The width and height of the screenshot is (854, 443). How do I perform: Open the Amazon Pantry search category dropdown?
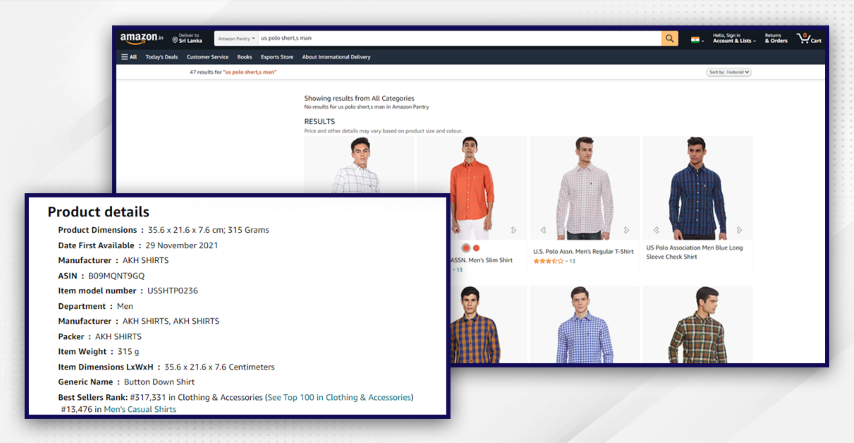pyautogui.click(x=236, y=39)
